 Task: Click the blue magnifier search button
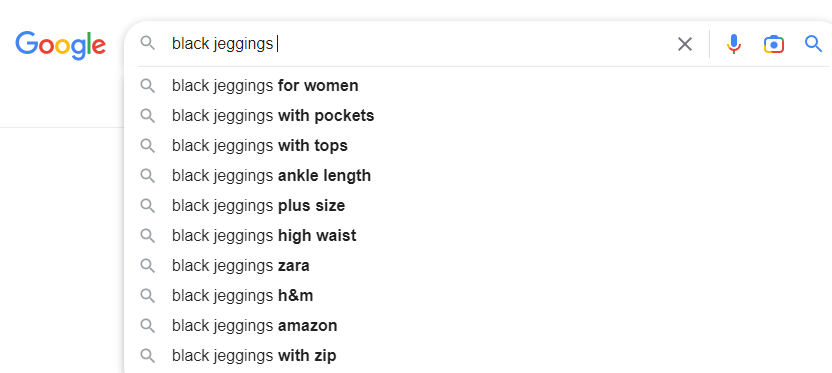[813, 44]
